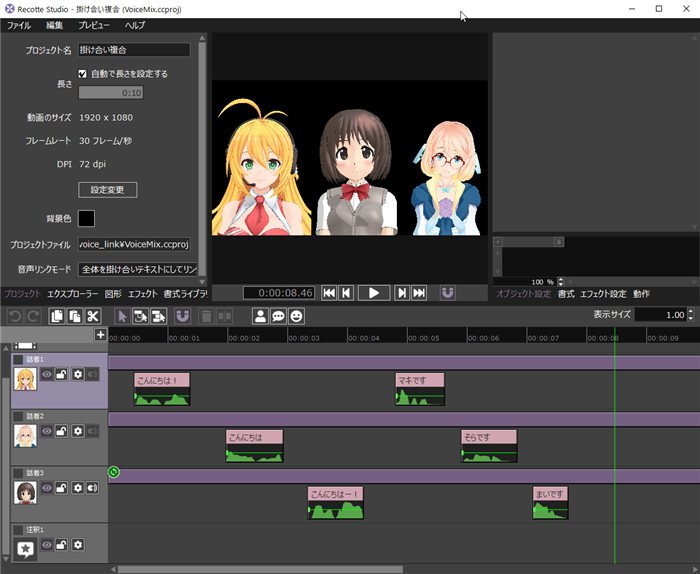Open the ヘルプ menu
This screenshot has height=574, width=700.
pos(135,25)
